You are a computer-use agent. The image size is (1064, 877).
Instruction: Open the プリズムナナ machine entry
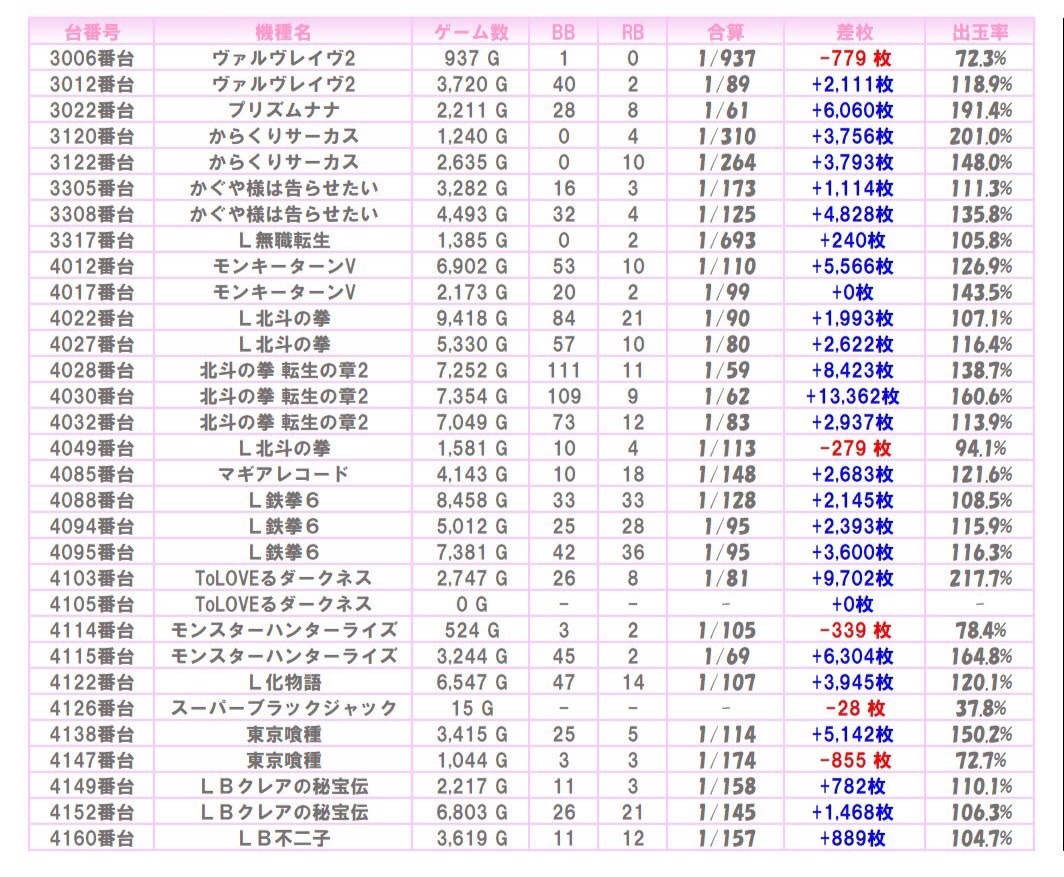click(283, 110)
